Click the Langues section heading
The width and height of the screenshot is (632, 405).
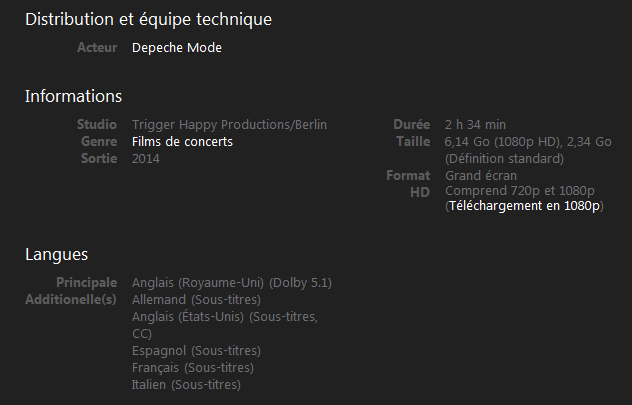[56, 254]
